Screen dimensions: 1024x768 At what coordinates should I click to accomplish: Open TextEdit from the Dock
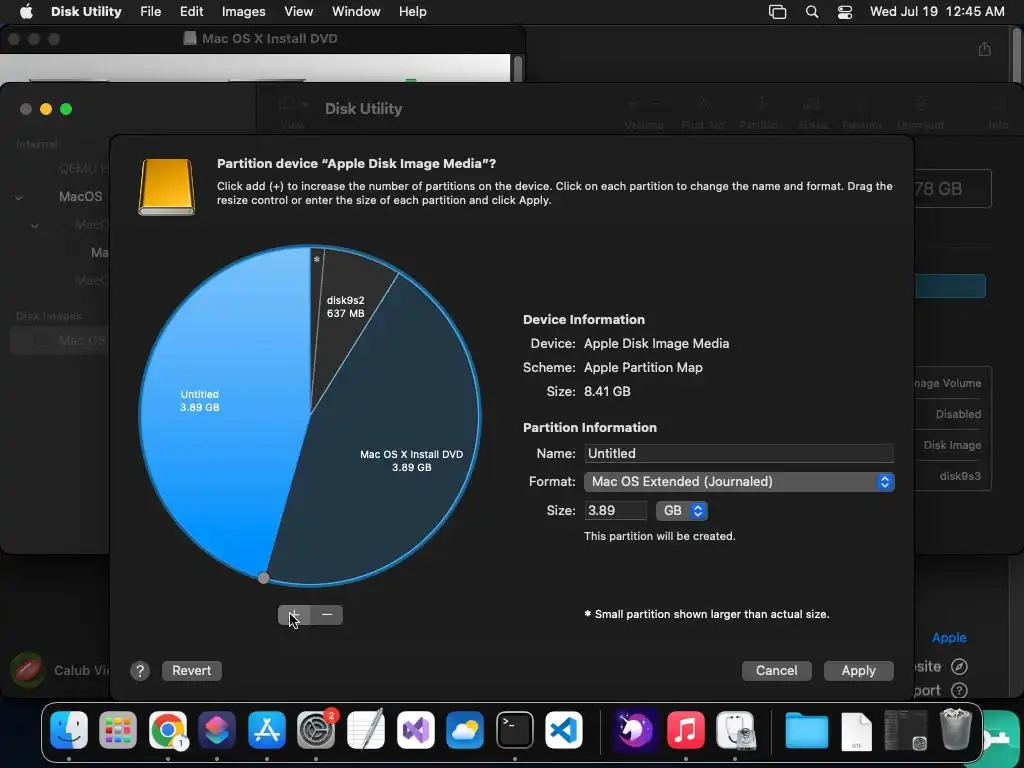[x=366, y=729]
